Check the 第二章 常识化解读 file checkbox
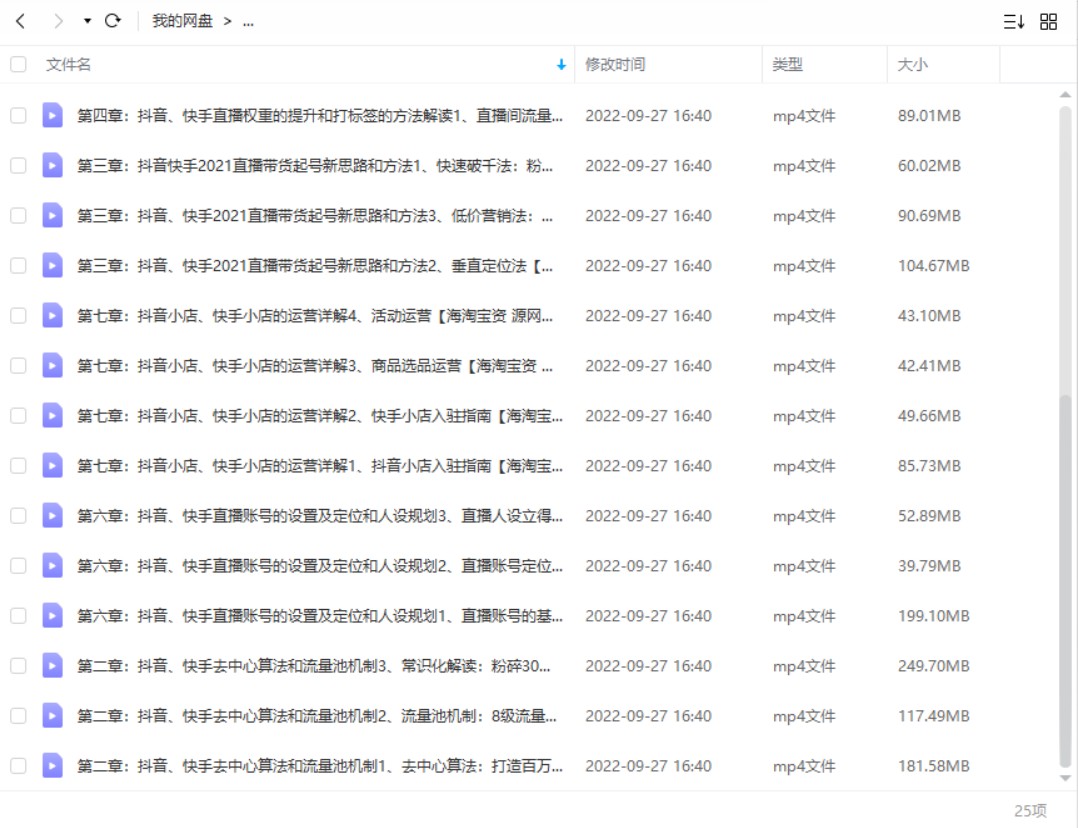 pos(19,666)
